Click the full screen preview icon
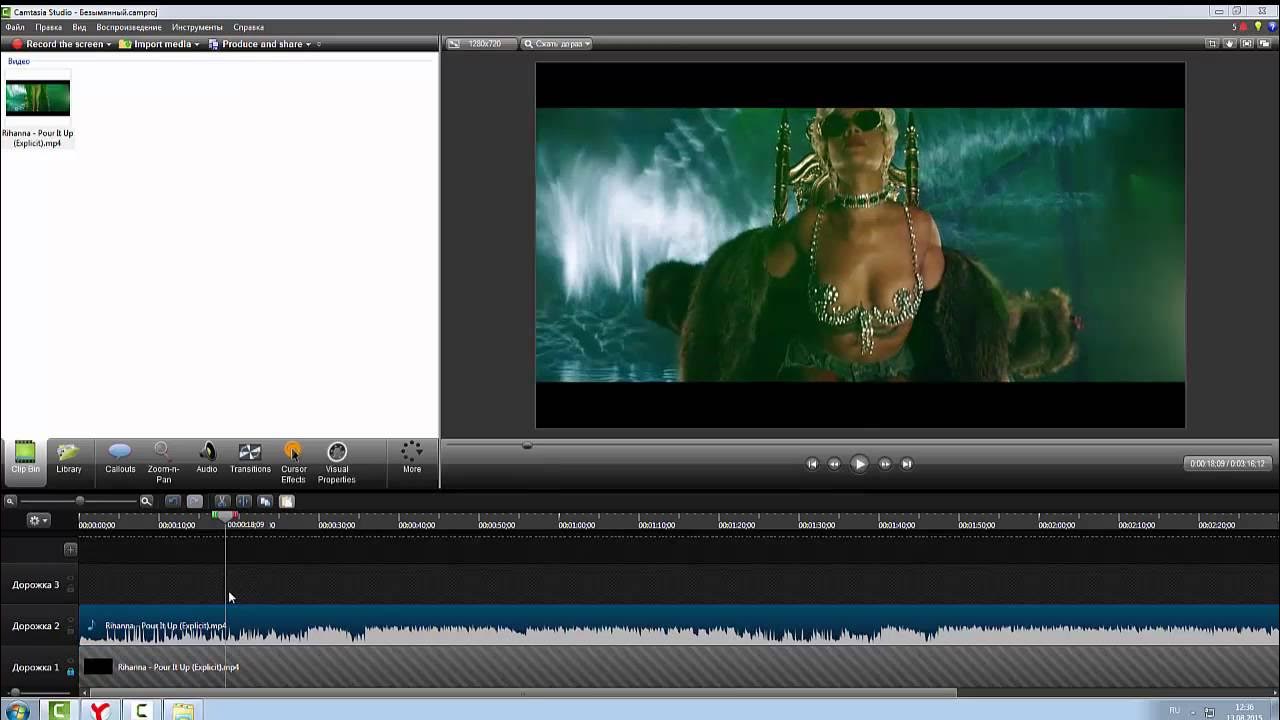Viewport: 1280px width, 720px height. click(1248, 44)
